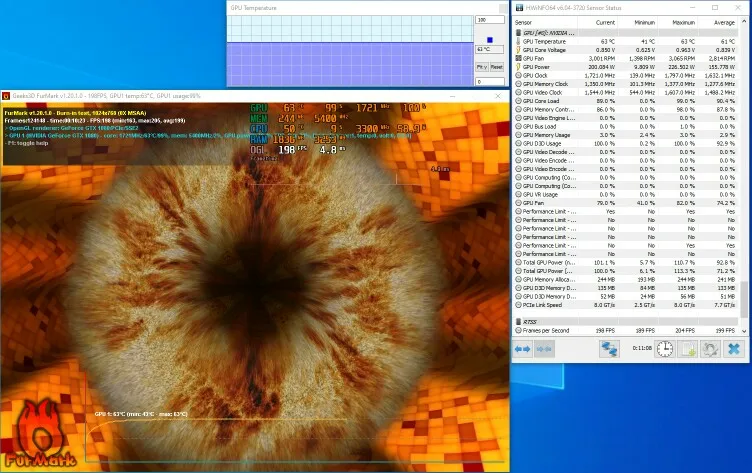The image size is (752, 473).
Task: Click the chip icon beside RTSS group header
Action: (518, 322)
